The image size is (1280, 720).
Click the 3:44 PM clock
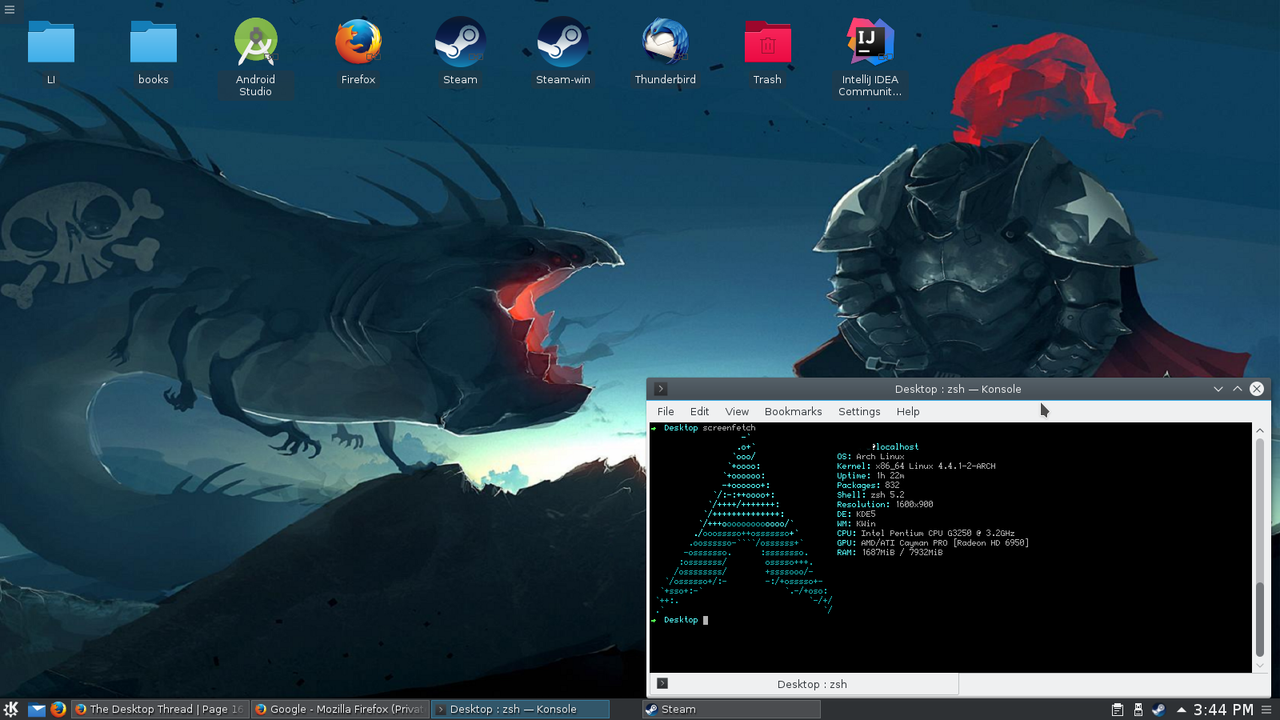coord(1223,709)
